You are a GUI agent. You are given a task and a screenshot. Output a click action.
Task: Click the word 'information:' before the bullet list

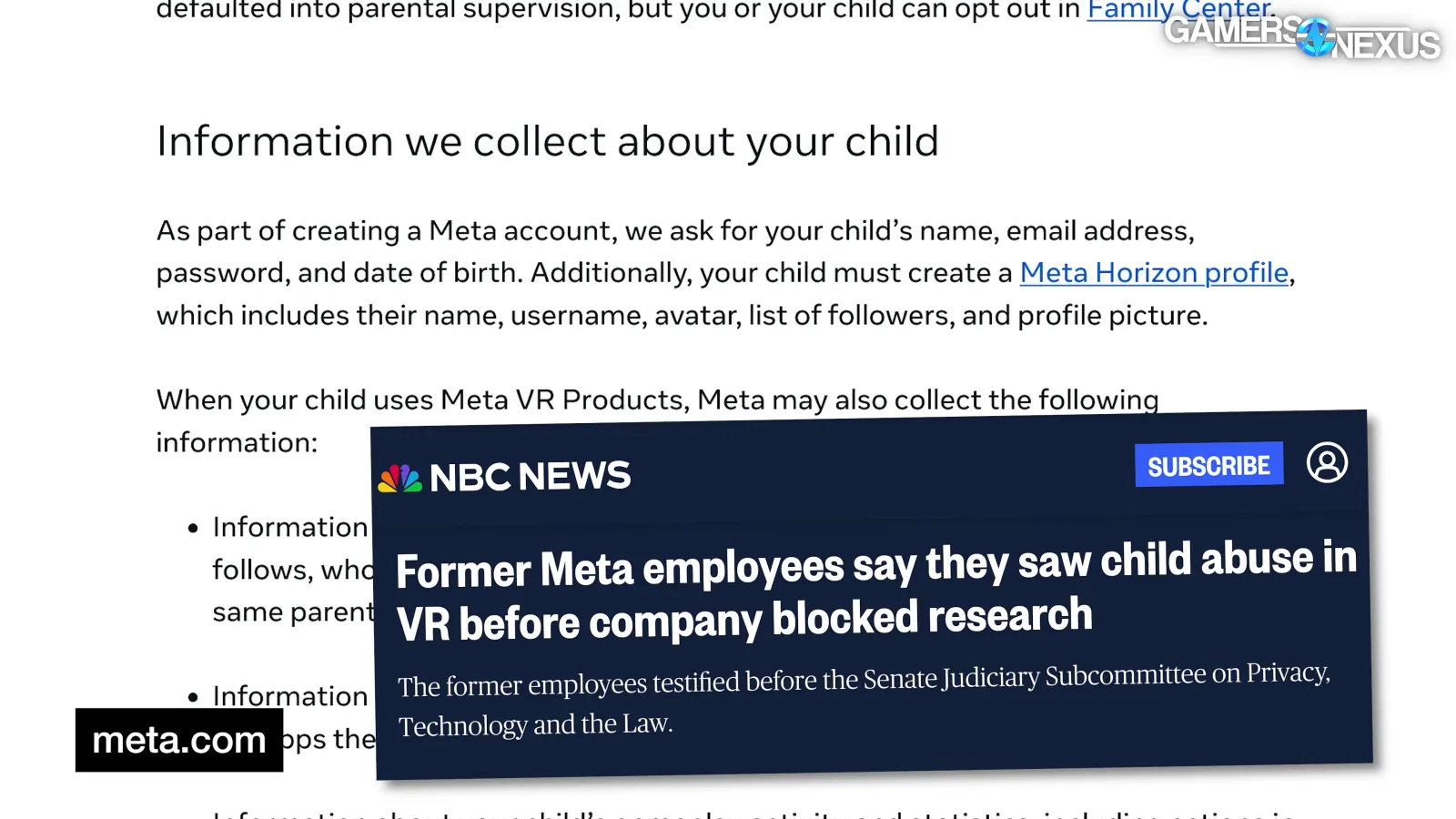click(237, 443)
